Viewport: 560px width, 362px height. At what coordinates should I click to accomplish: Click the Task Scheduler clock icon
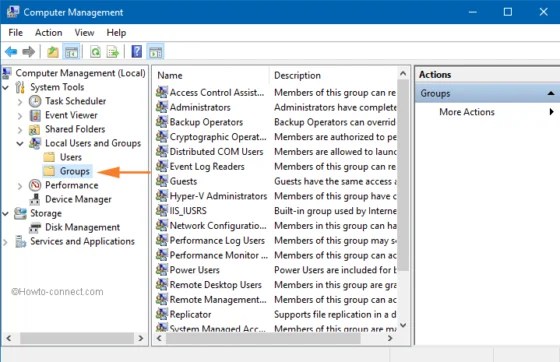coord(35,101)
